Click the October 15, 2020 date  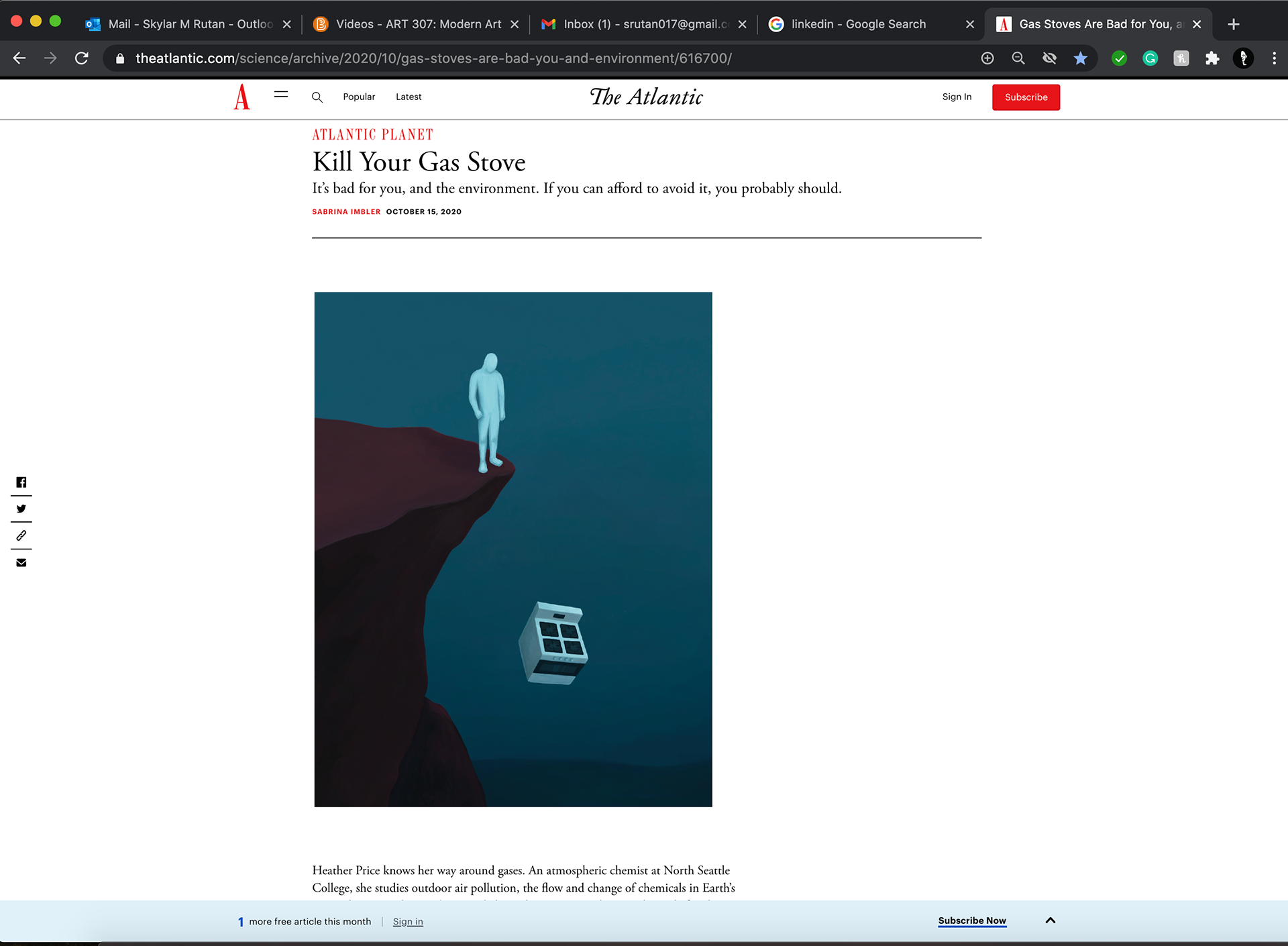(x=424, y=211)
